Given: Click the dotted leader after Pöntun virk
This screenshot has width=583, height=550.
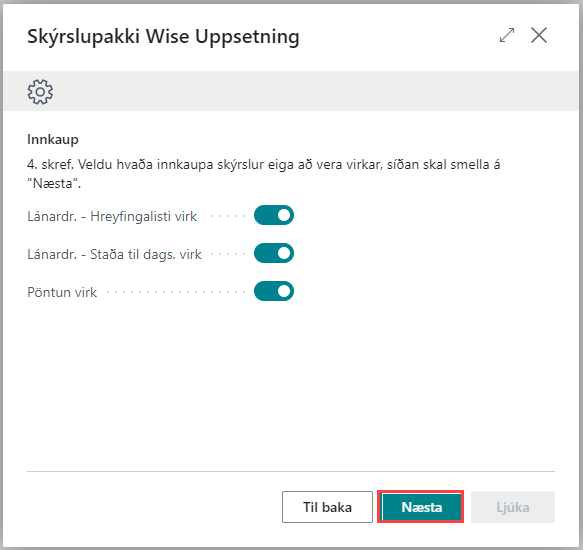Looking at the screenshot, I should 175,292.
